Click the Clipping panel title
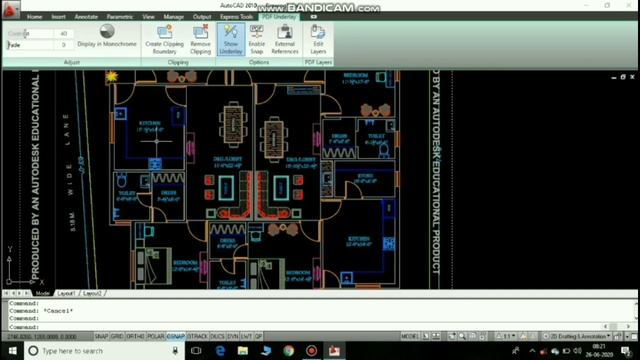Image resolution: width=640 pixels, height=360 pixels. click(x=178, y=62)
